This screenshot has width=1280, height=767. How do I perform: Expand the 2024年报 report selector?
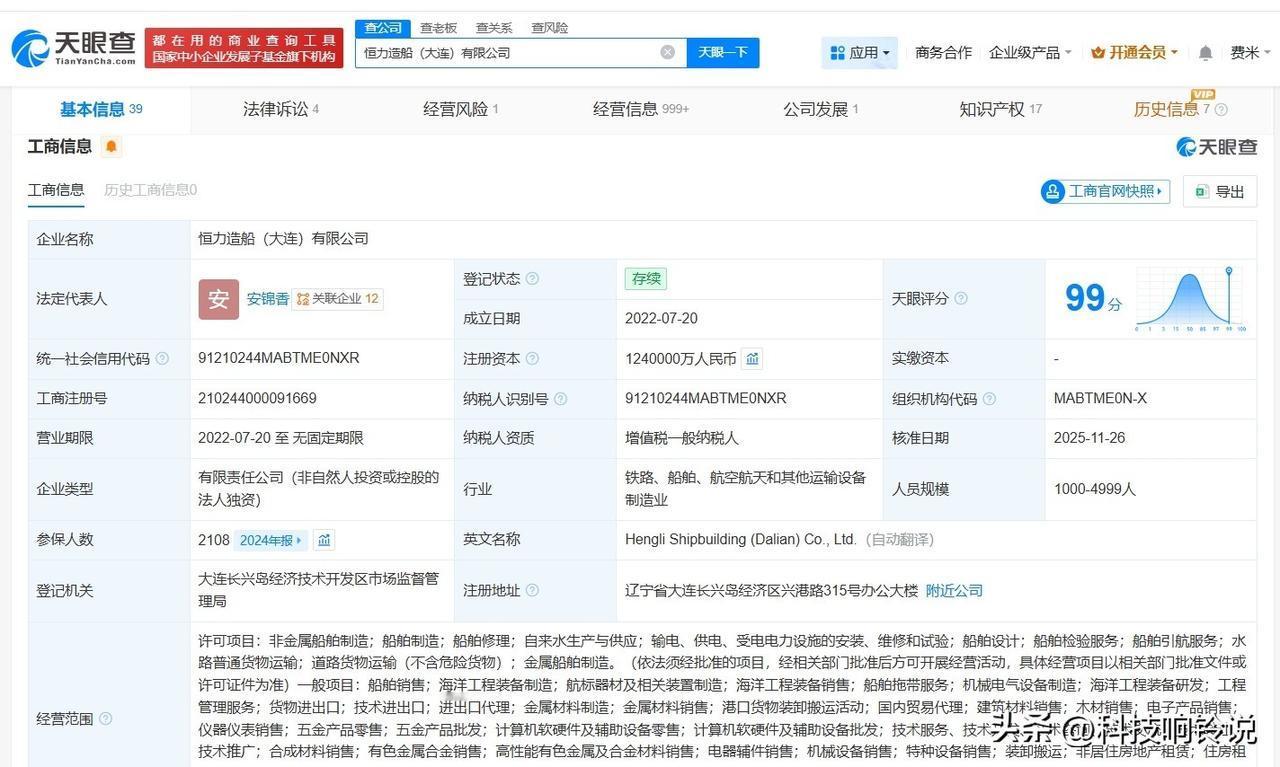[x=270, y=540]
